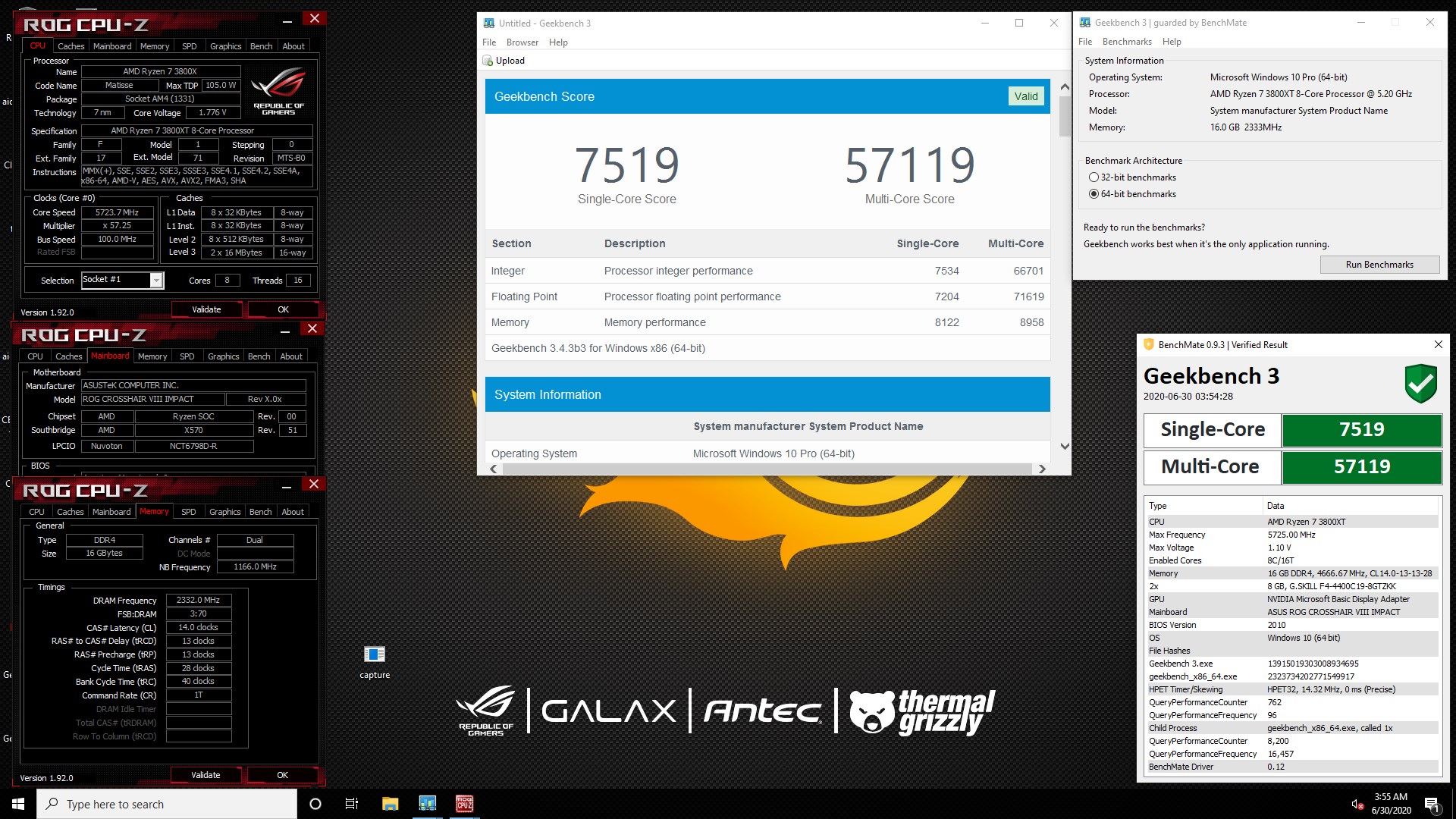This screenshot has width=1456, height=819.
Task: Click the Geekbench 3 window title icon
Action: click(489, 23)
